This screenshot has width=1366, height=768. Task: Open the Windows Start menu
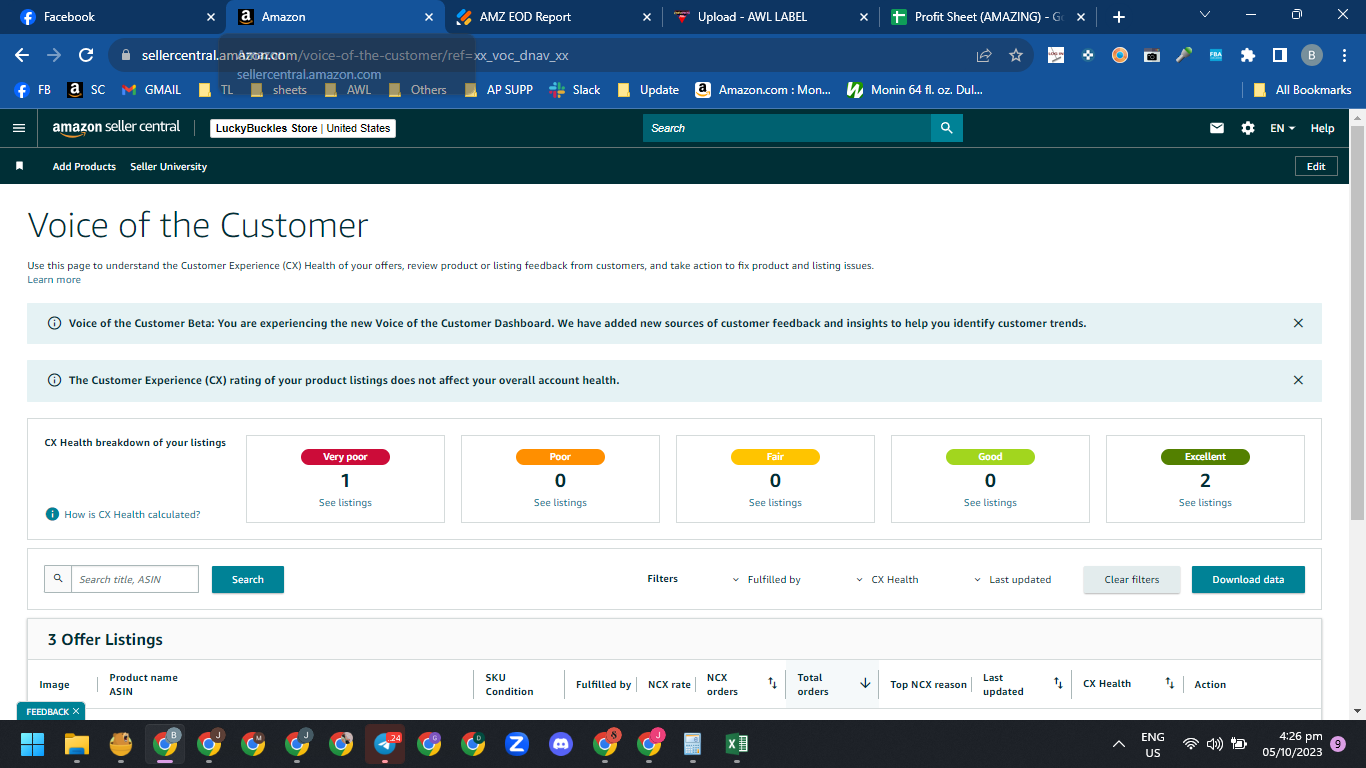(33, 744)
